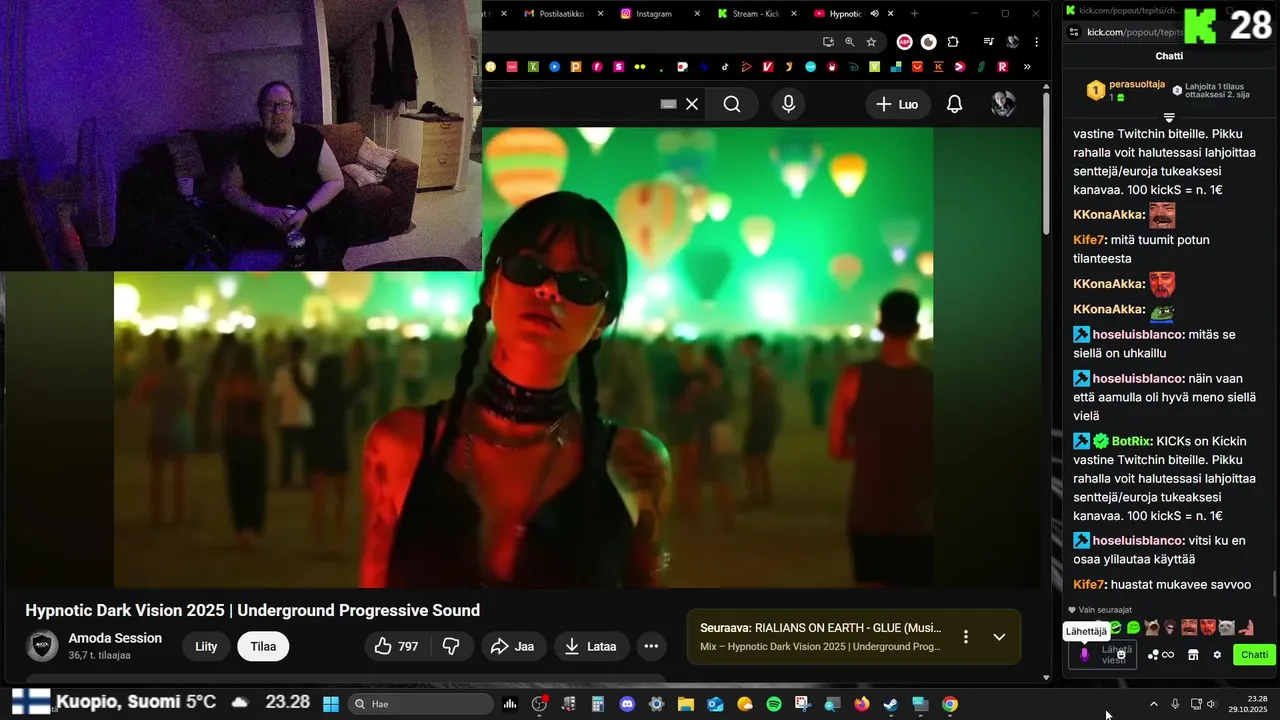Open the Kick chat shop icon
1280x720 pixels.
(1193, 655)
